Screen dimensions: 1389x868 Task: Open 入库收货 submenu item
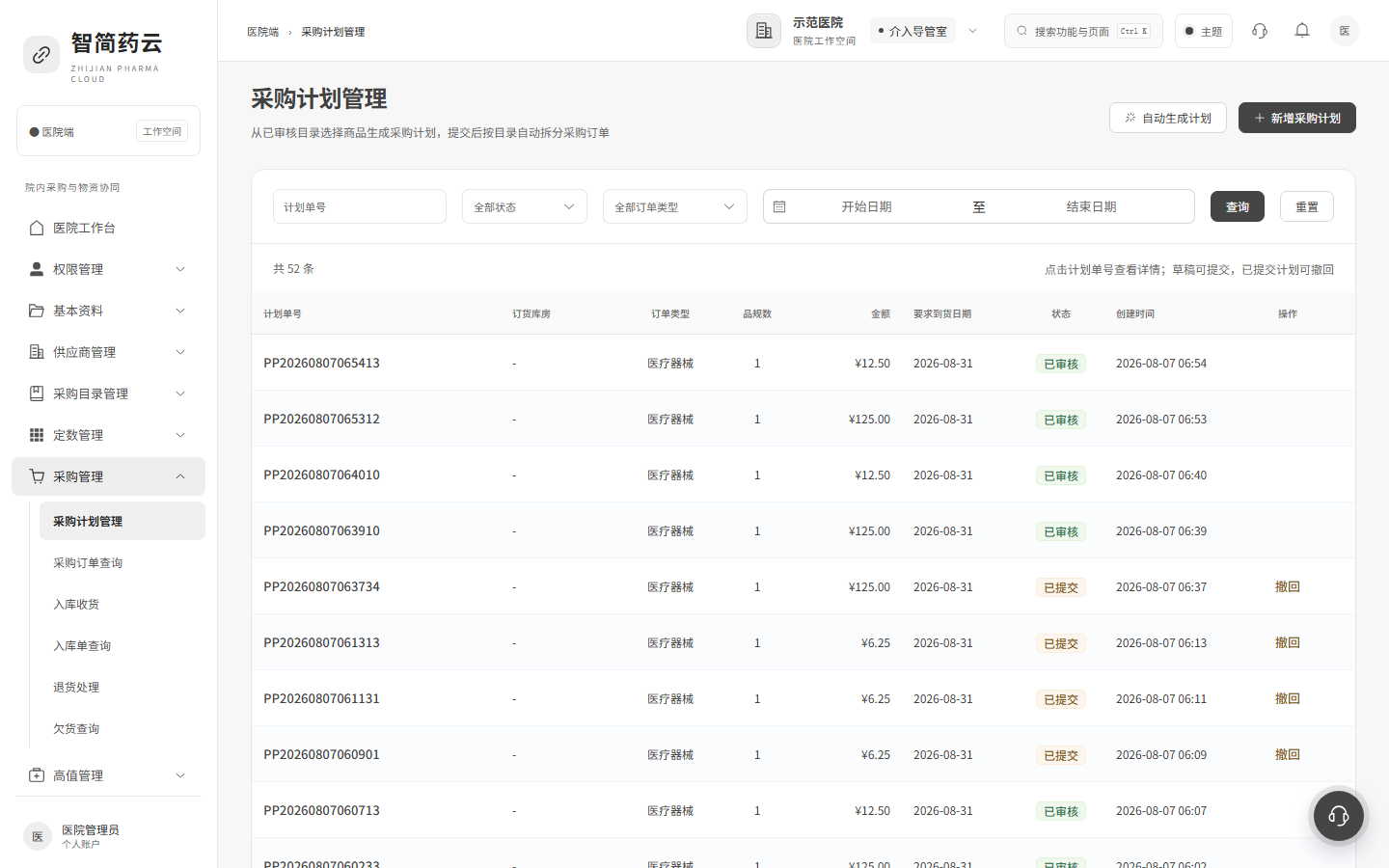click(123, 604)
